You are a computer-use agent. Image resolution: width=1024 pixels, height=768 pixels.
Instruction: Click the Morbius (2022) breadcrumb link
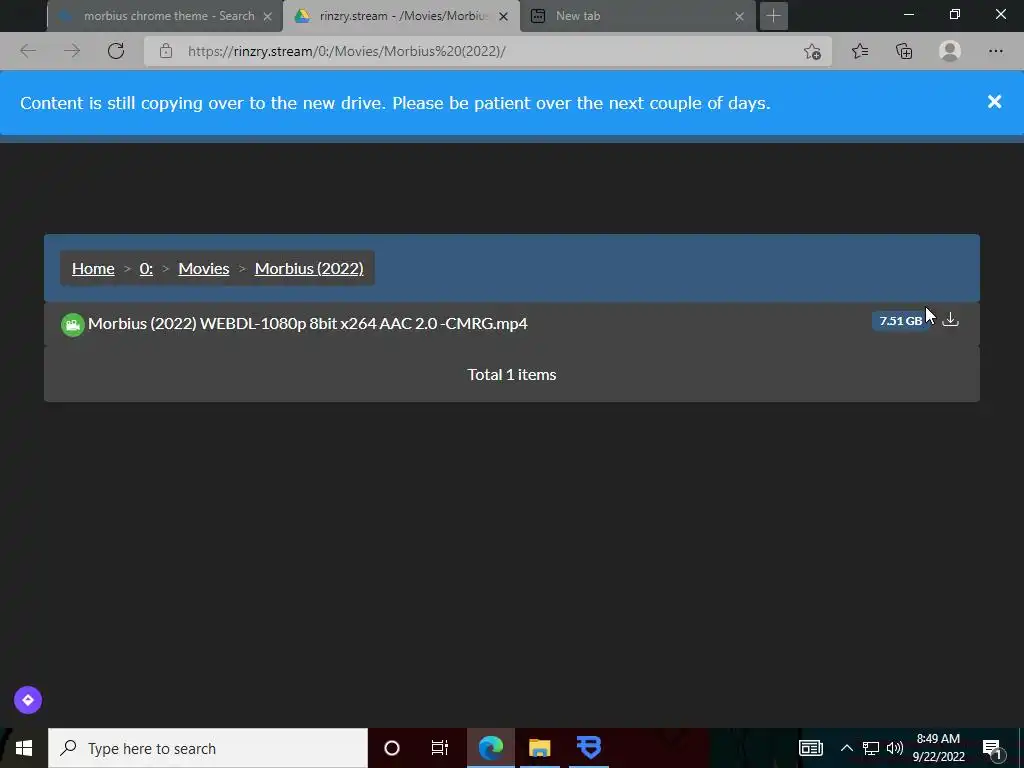pos(309,268)
